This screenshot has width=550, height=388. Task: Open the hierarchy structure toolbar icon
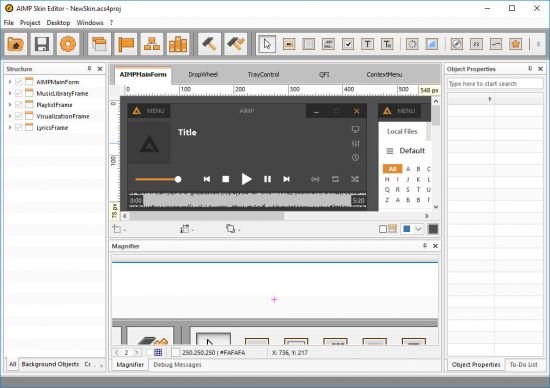(x=152, y=44)
